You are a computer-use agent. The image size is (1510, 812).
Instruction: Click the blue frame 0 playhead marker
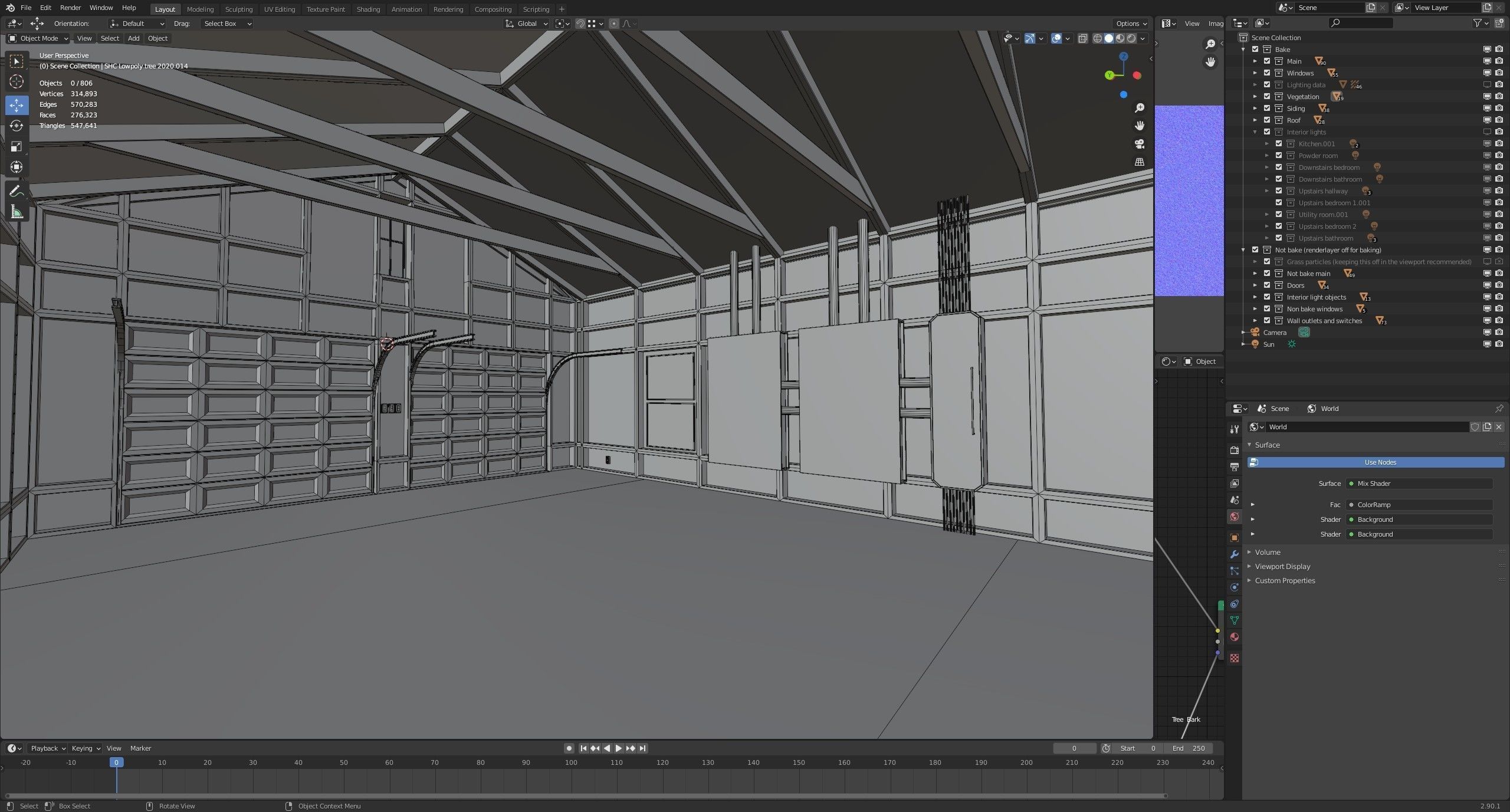tap(116, 762)
